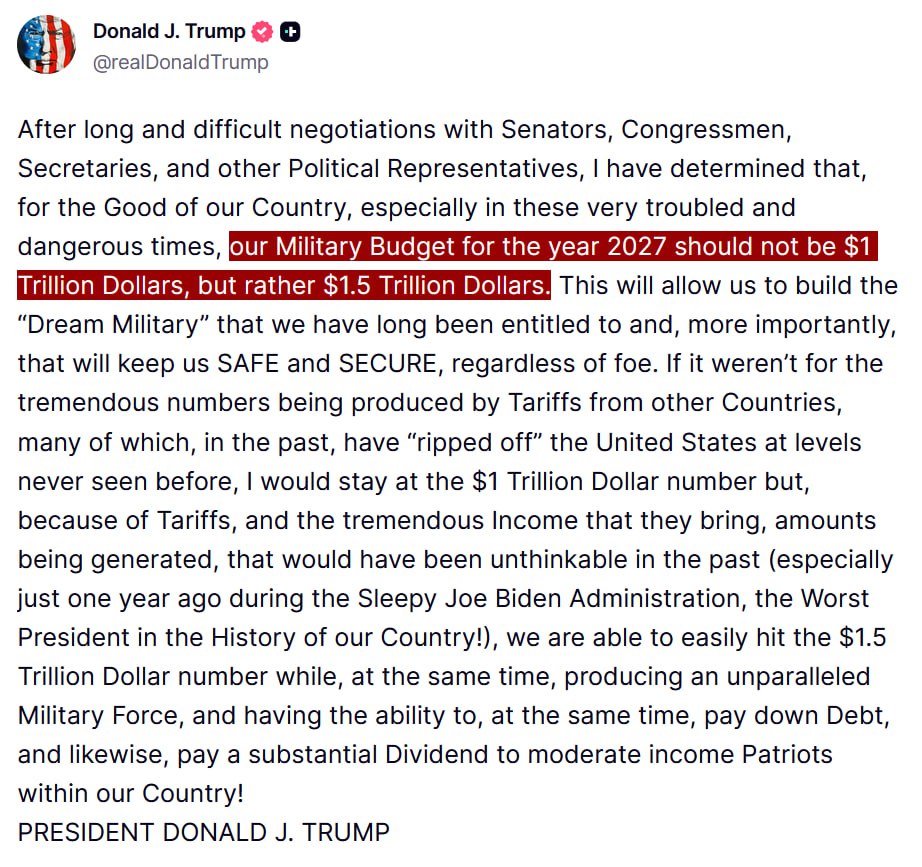Click the phrase "within our Country!"
Viewport: 922px width, 867px height.
tap(130, 793)
